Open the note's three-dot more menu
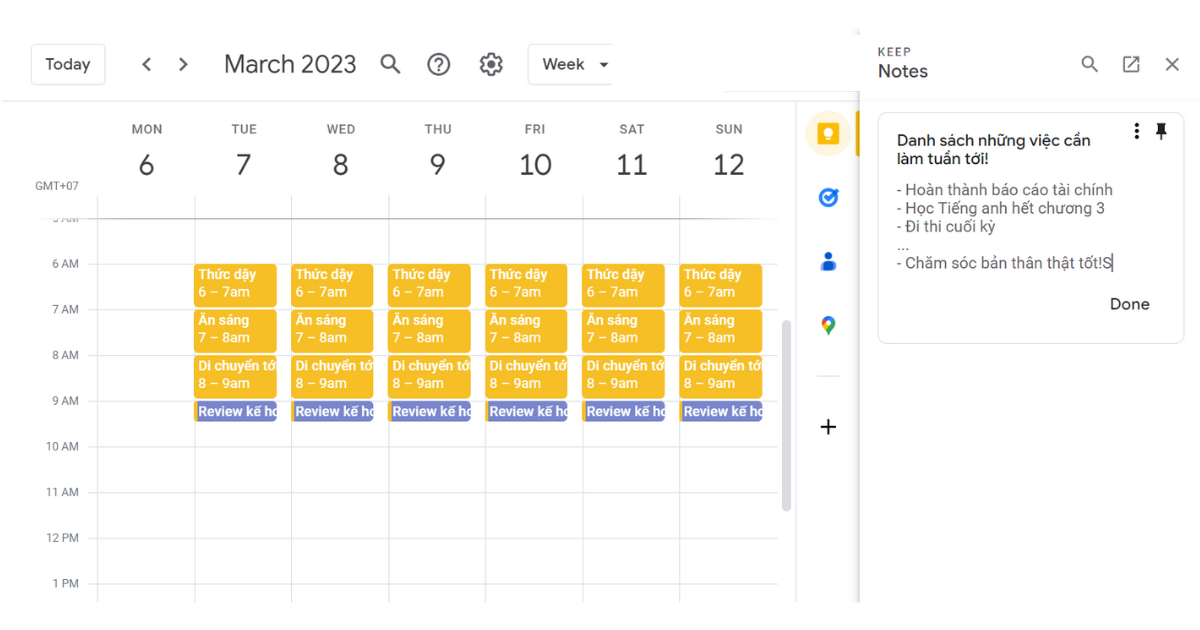Viewport: 1200px width, 630px height. [x=1137, y=131]
